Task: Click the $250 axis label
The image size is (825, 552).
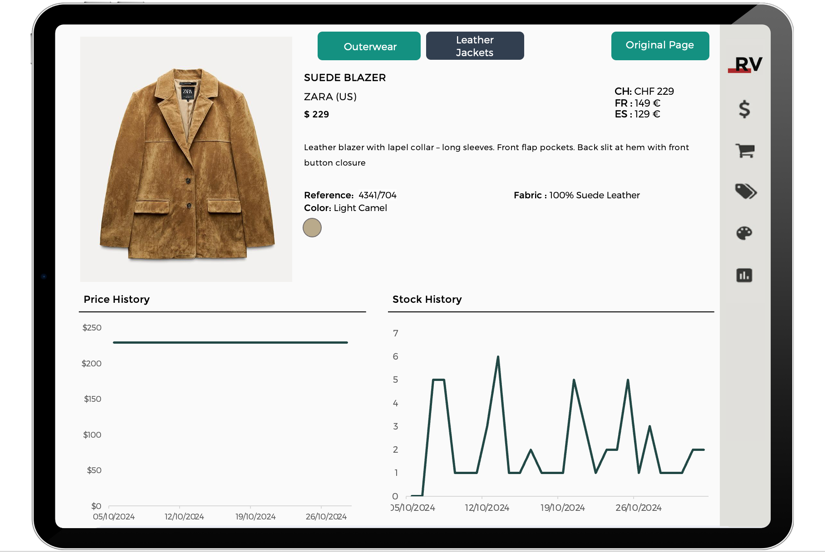Action: (92, 328)
